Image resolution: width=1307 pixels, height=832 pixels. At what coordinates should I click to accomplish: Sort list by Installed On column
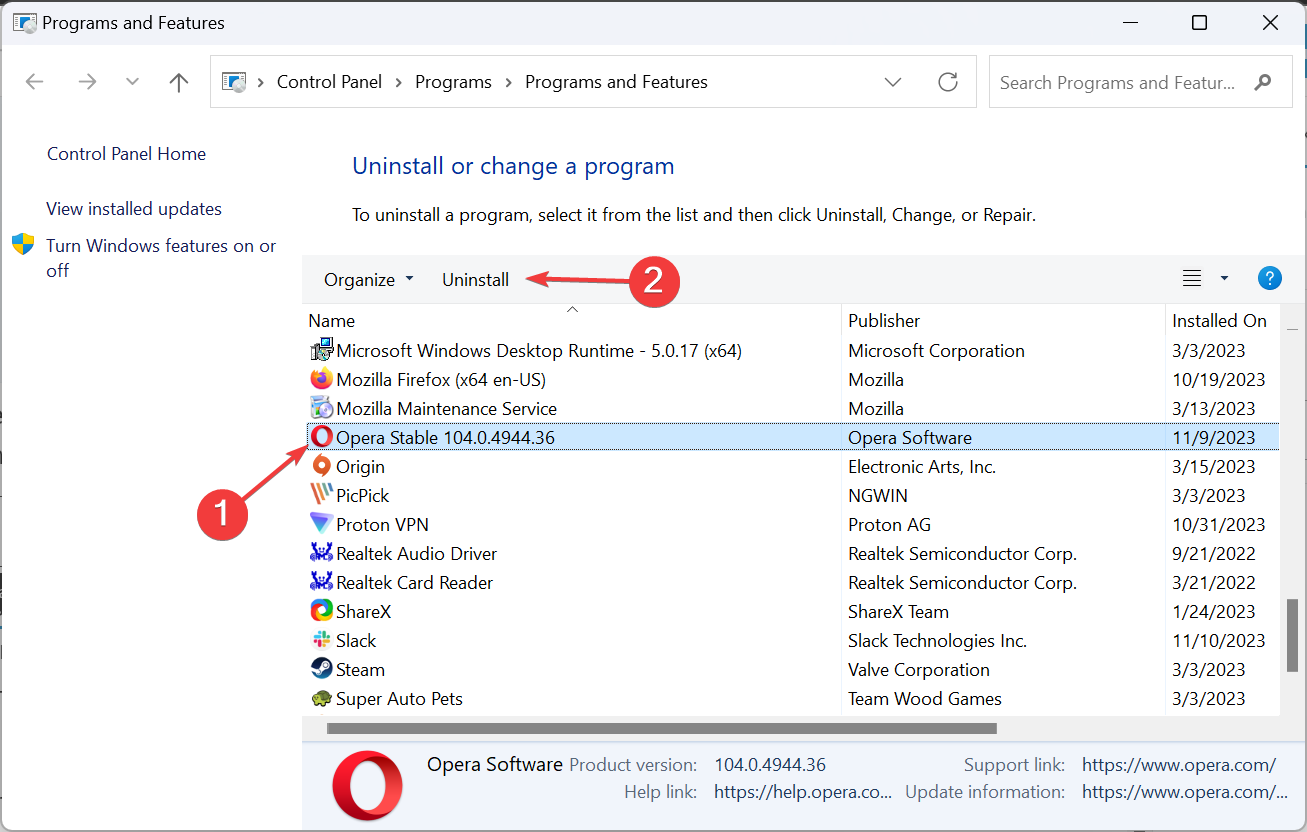(1219, 321)
